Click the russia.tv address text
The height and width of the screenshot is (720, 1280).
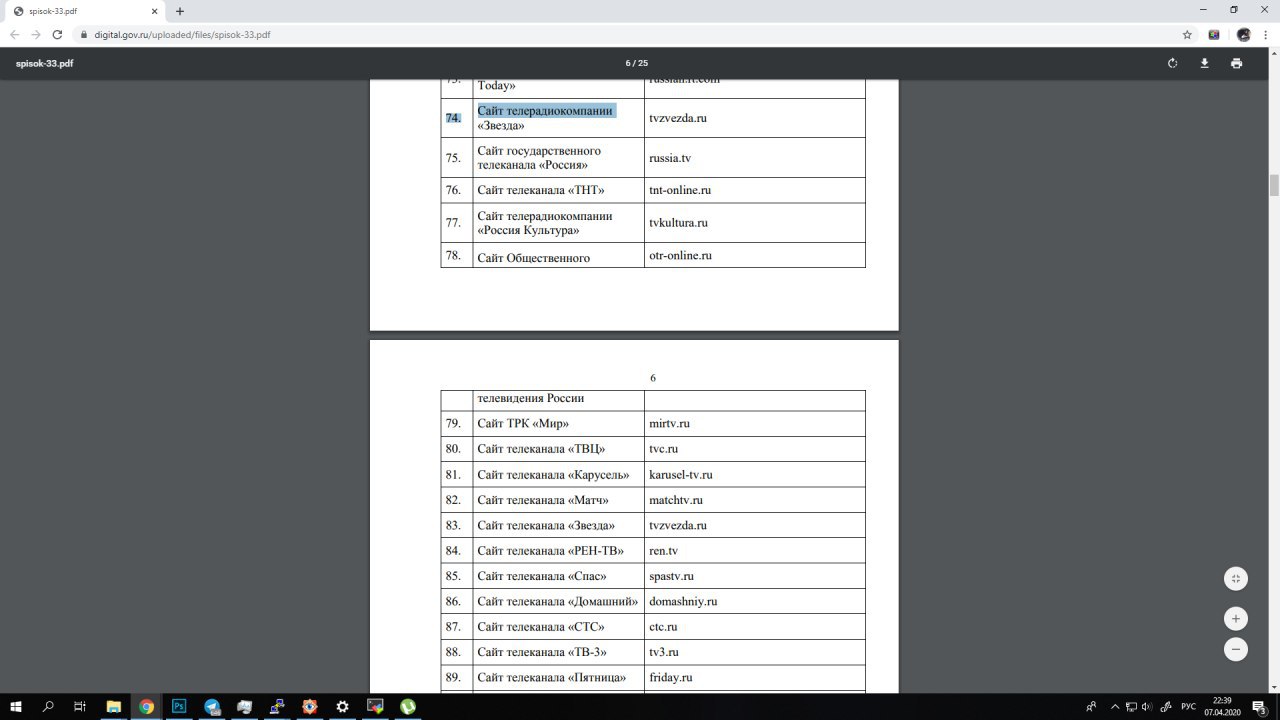pos(669,158)
